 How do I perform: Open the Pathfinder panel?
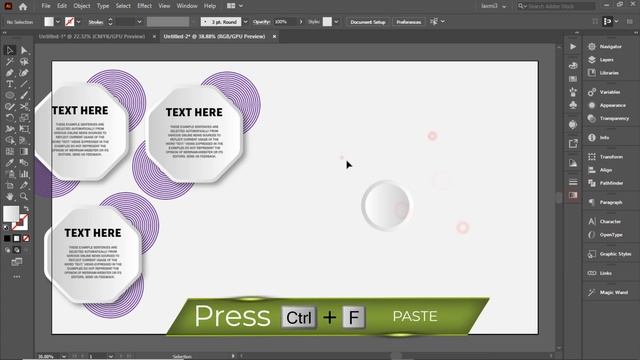click(x=611, y=183)
